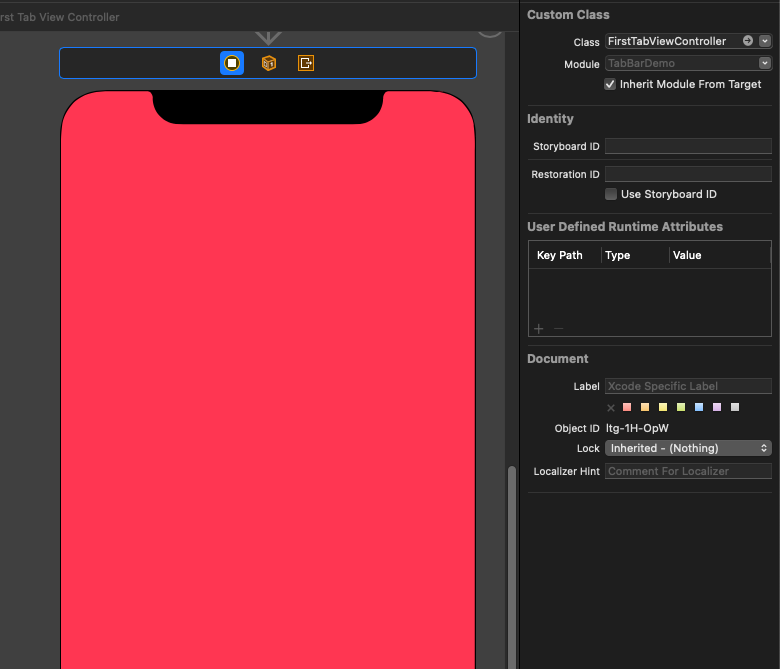Choose the gray label color swatch
Viewport: 780px width, 669px height.
735,407
